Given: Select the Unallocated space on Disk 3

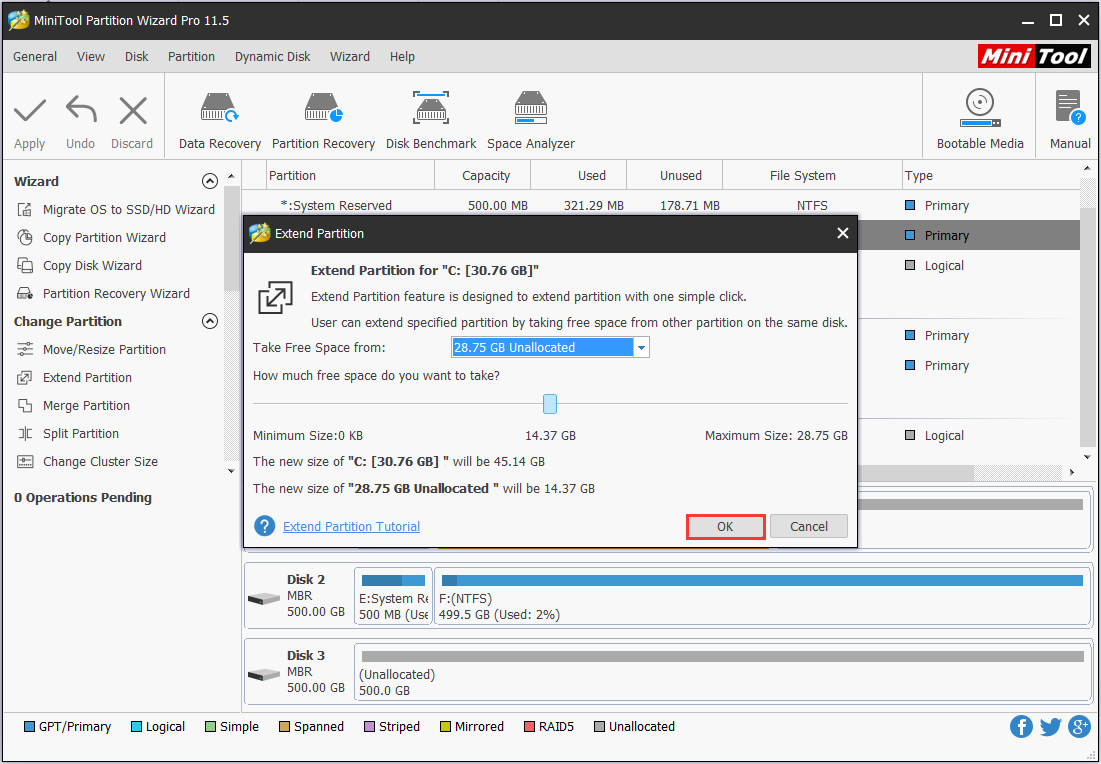Looking at the screenshot, I should (x=722, y=673).
